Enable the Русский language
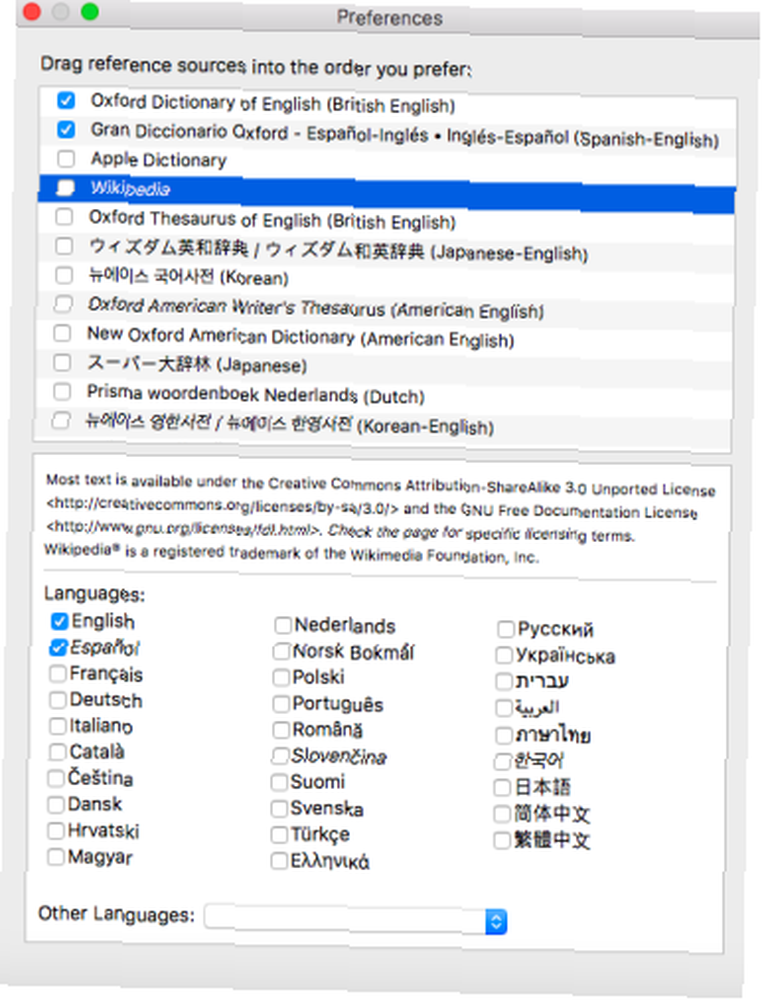The height and width of the screenshot is (1000, 762). click(506, 629)
